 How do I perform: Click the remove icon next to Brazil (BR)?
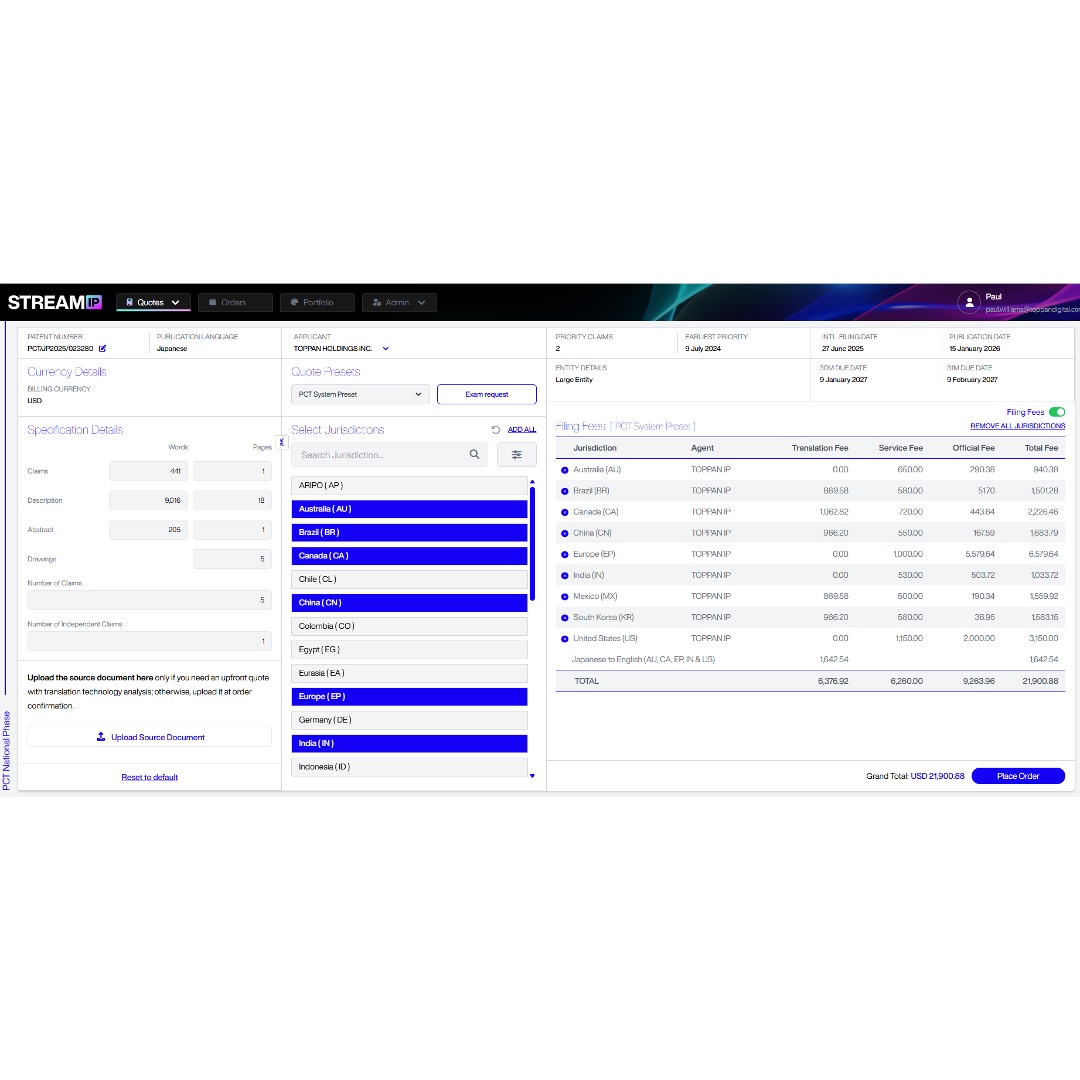pyautogui.click(x=564, y=491)
